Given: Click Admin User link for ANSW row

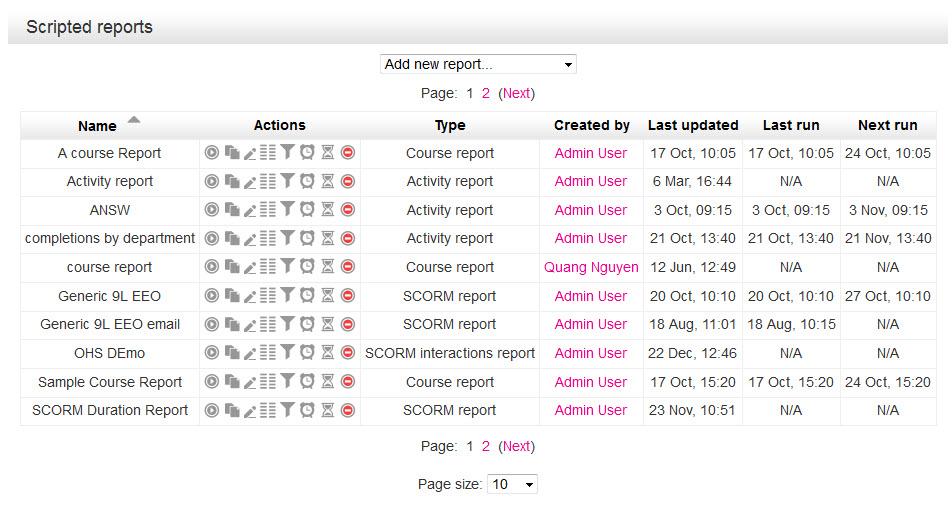Looking at the screenshot, I should point(591,210).
